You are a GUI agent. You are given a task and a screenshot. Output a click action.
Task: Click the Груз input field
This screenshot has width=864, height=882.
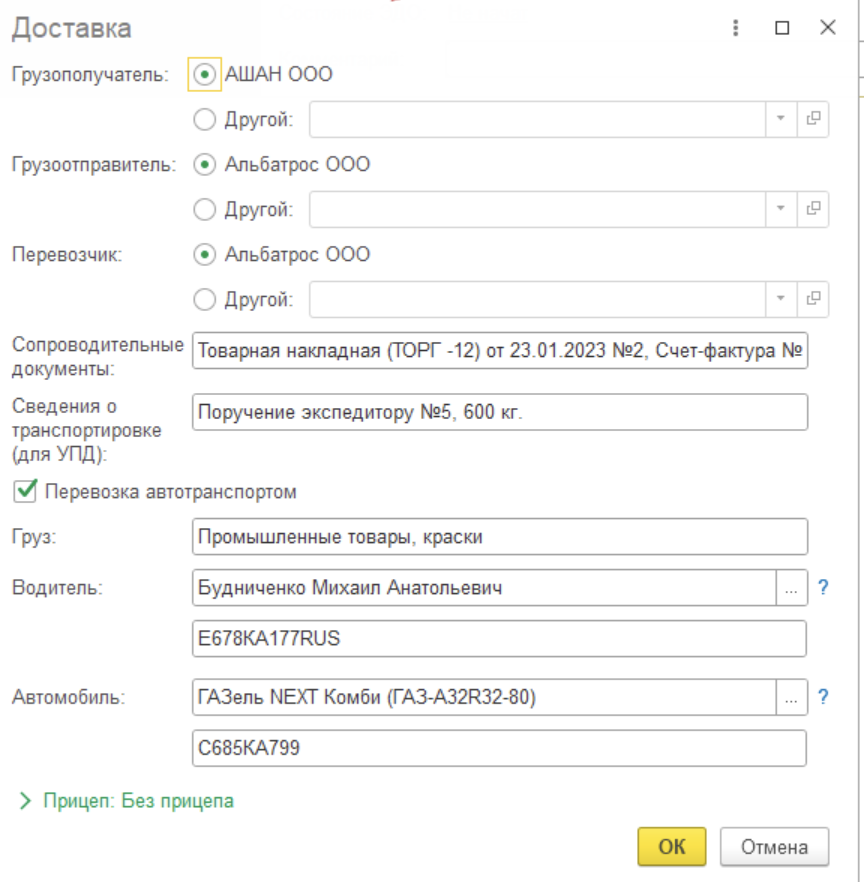[498, 537]
